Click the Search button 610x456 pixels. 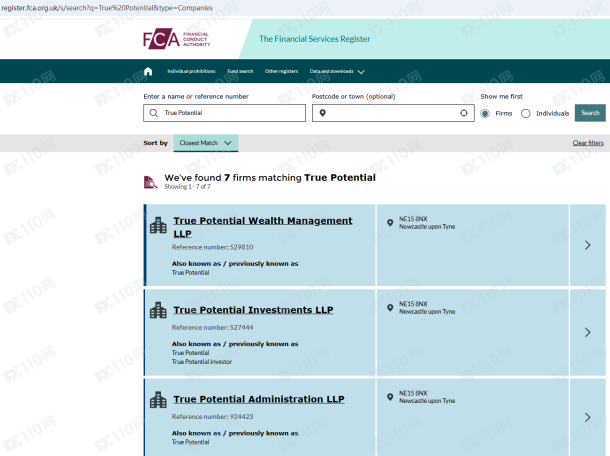(x=590, y=113)
